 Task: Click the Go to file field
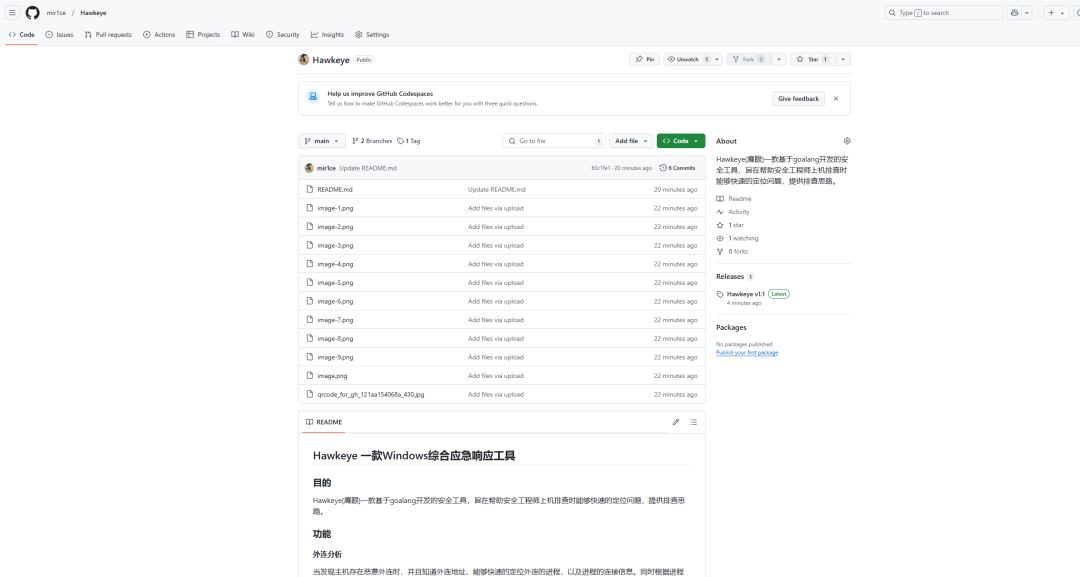point(554,140)
